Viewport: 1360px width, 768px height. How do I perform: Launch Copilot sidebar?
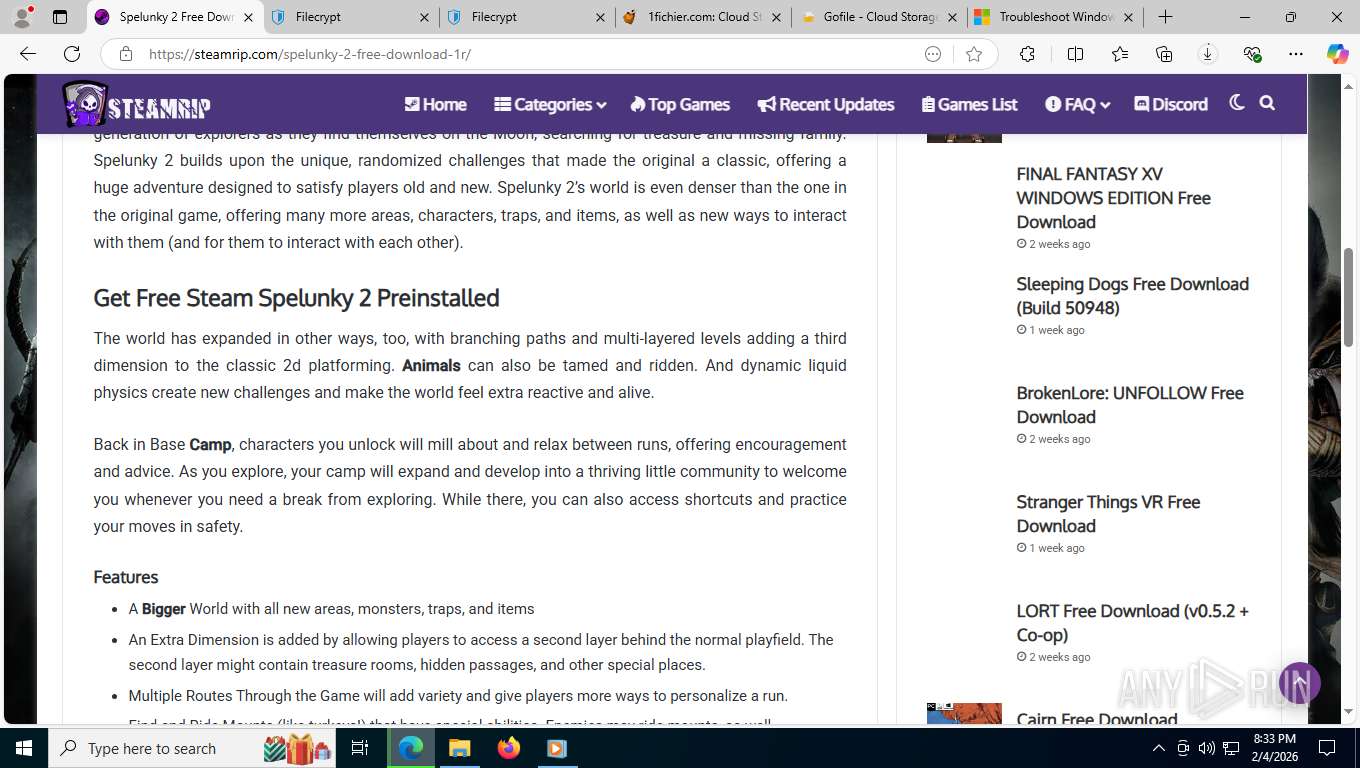pyautogui.click(x=1338, y=54)
